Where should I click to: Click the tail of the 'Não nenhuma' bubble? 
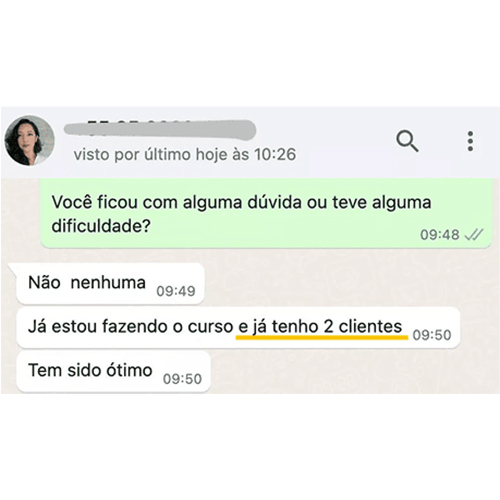pos(12,267)
